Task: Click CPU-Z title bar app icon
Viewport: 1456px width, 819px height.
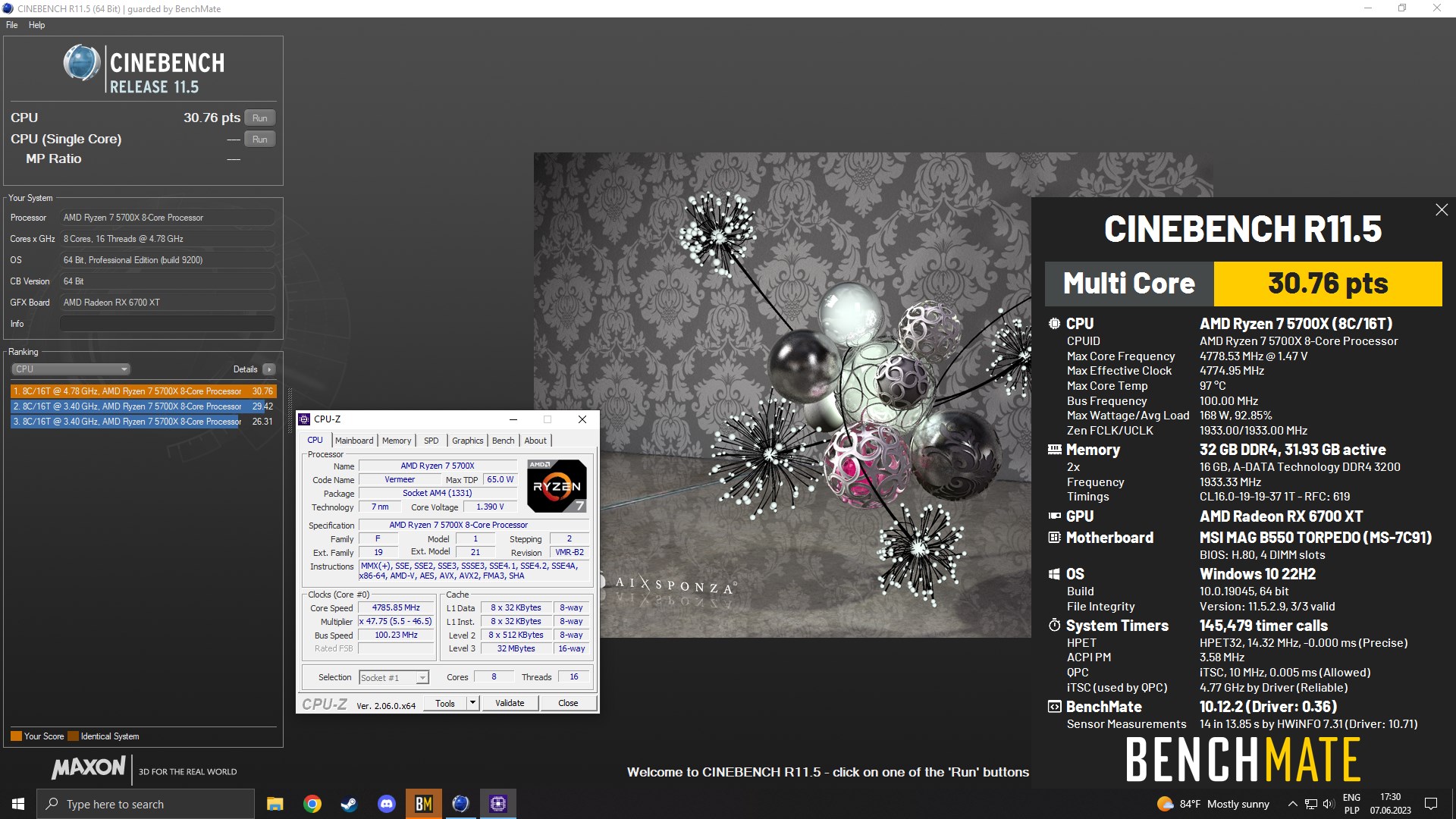Action: [305, 419]
